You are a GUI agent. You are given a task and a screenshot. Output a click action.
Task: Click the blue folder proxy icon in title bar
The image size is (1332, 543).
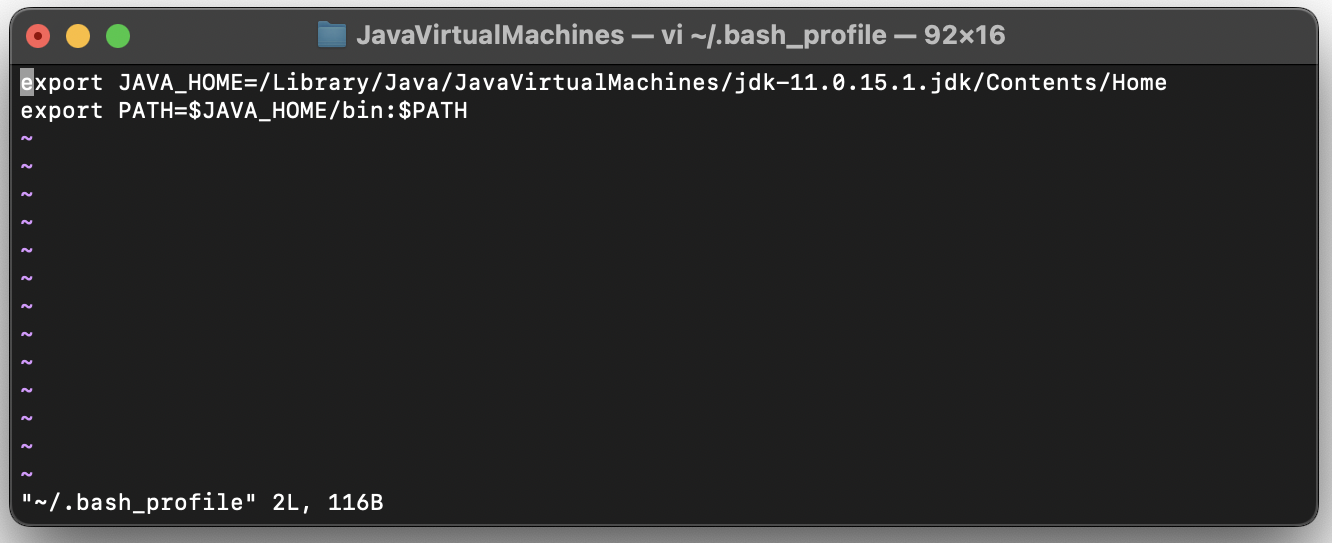pos(331,36)
